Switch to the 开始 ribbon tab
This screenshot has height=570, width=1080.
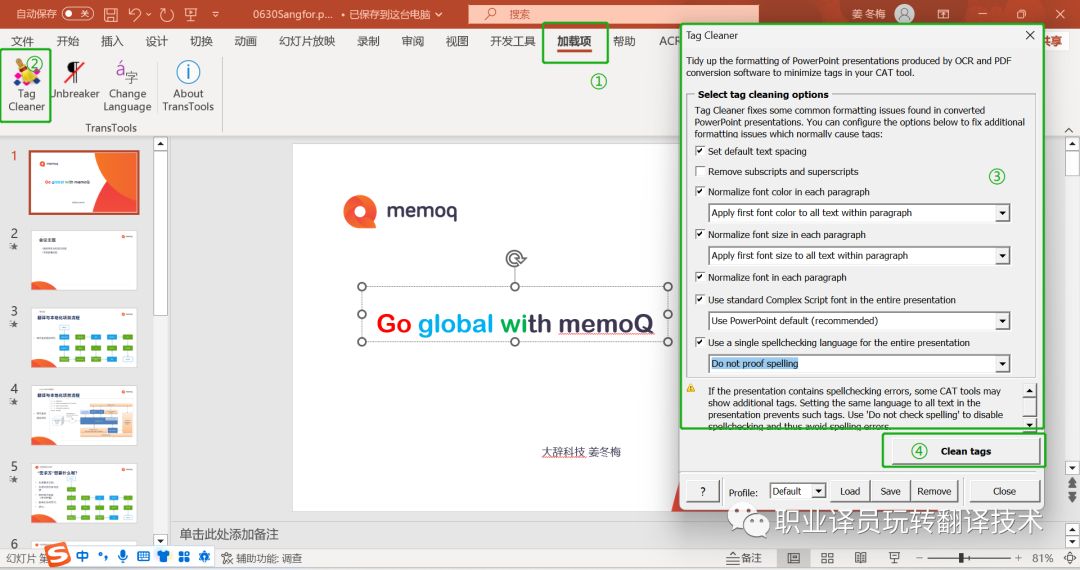(x=68, y=41)
